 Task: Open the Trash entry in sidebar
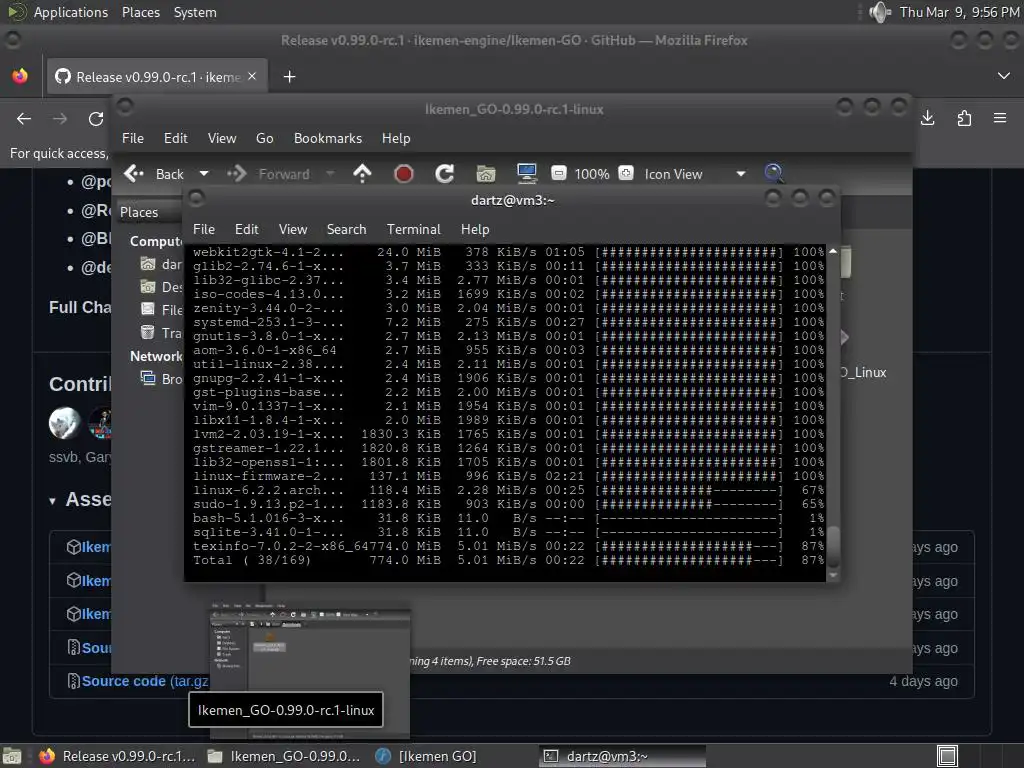[x=161, y=333]
